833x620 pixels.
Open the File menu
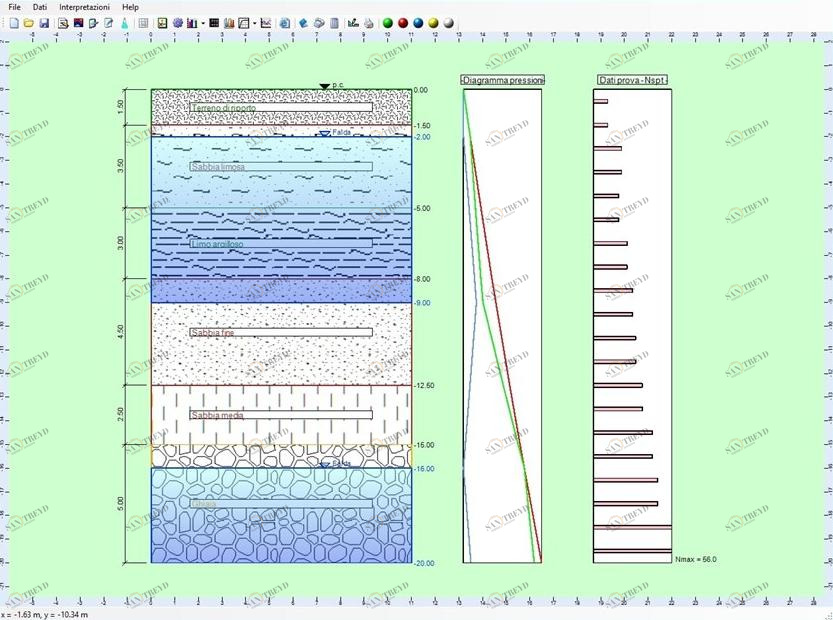pyautogui.click(x=14, y=7)
